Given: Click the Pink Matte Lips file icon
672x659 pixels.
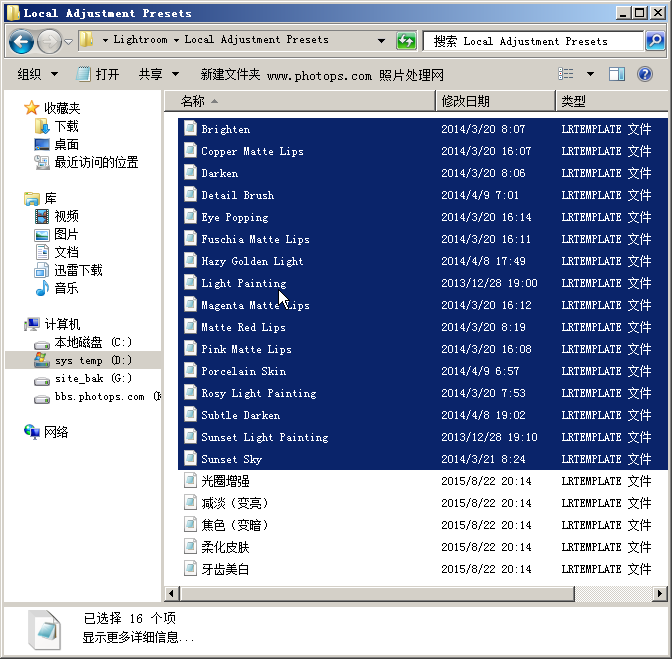Looking at the screenshot, I should 190,348.
